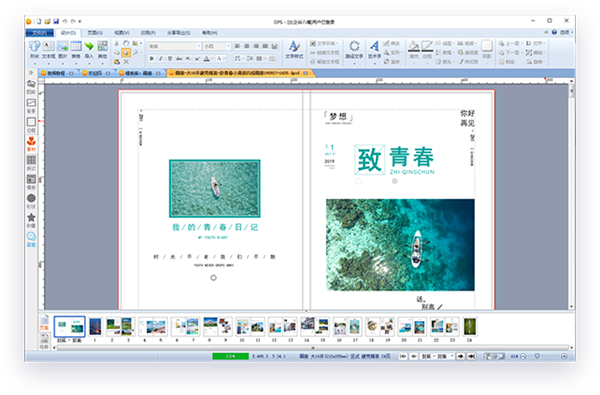
Task: Expand the quick access toolbar customize arrow
Action: coord(80,21)
